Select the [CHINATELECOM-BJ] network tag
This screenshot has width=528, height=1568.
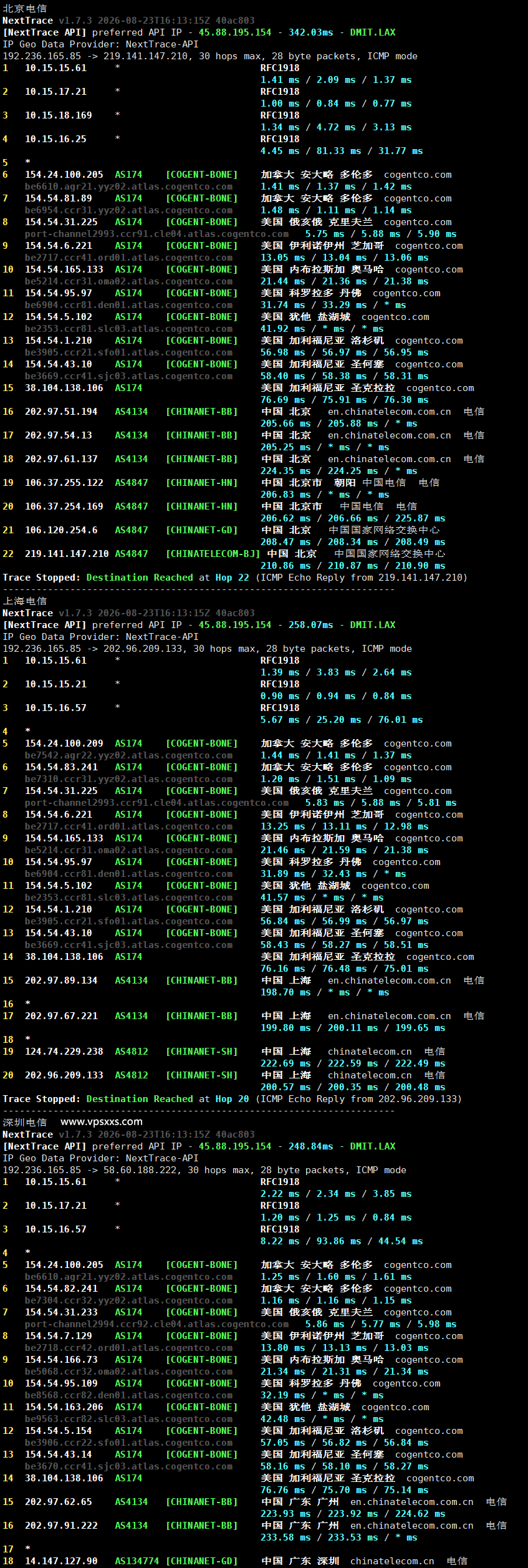(213, 554)
